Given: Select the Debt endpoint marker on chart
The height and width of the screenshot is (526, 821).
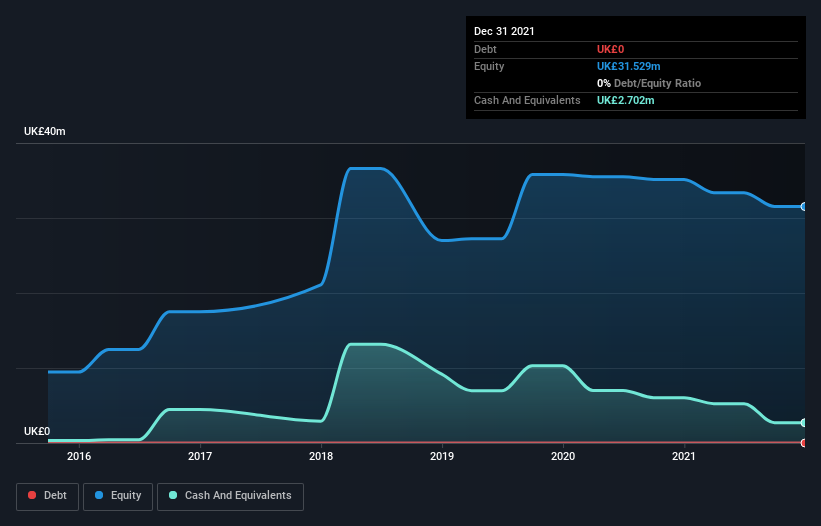Looking at the screenshot, I should click(x=804, y=443).
